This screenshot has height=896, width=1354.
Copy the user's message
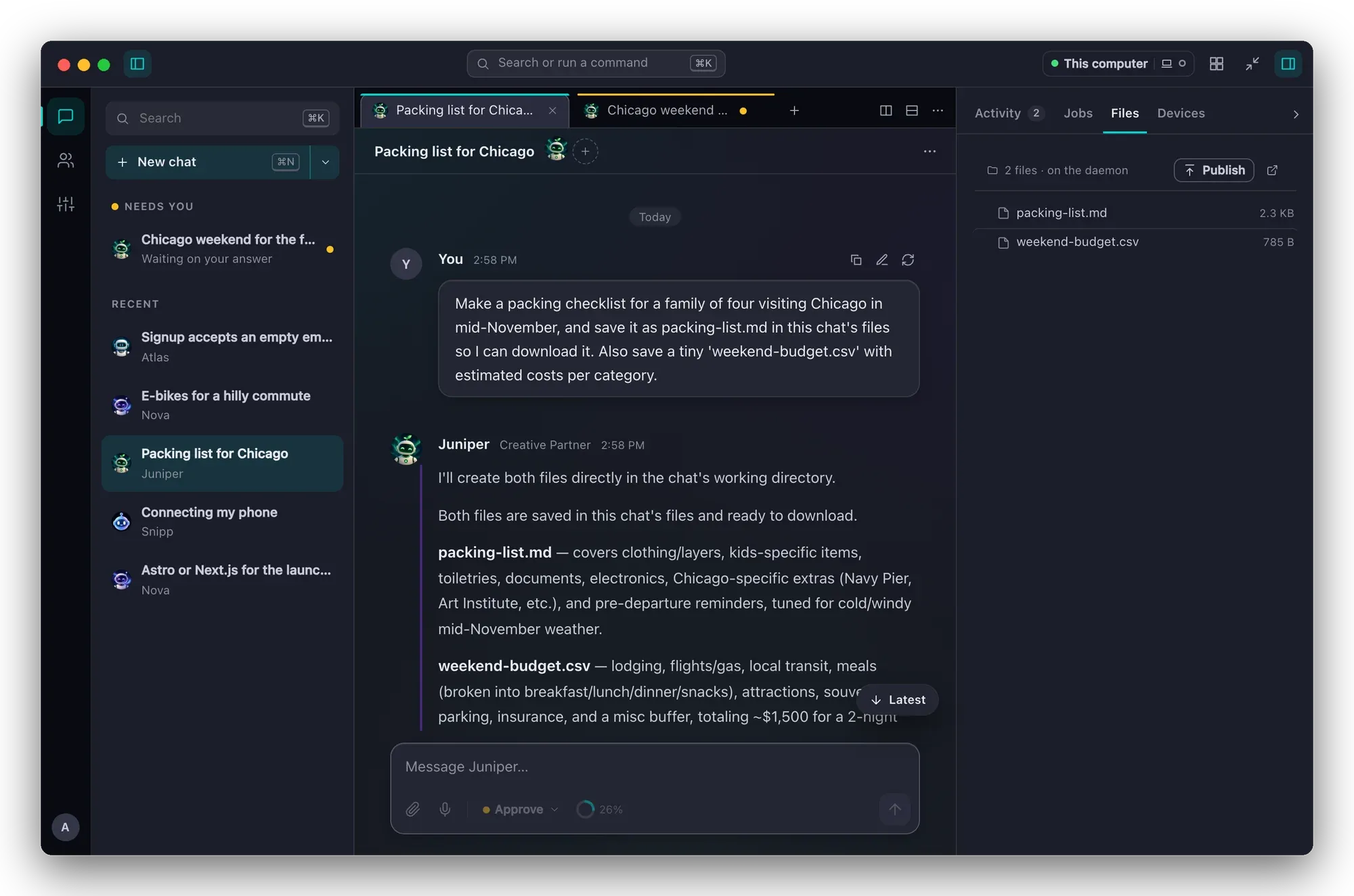coord(856,260)
